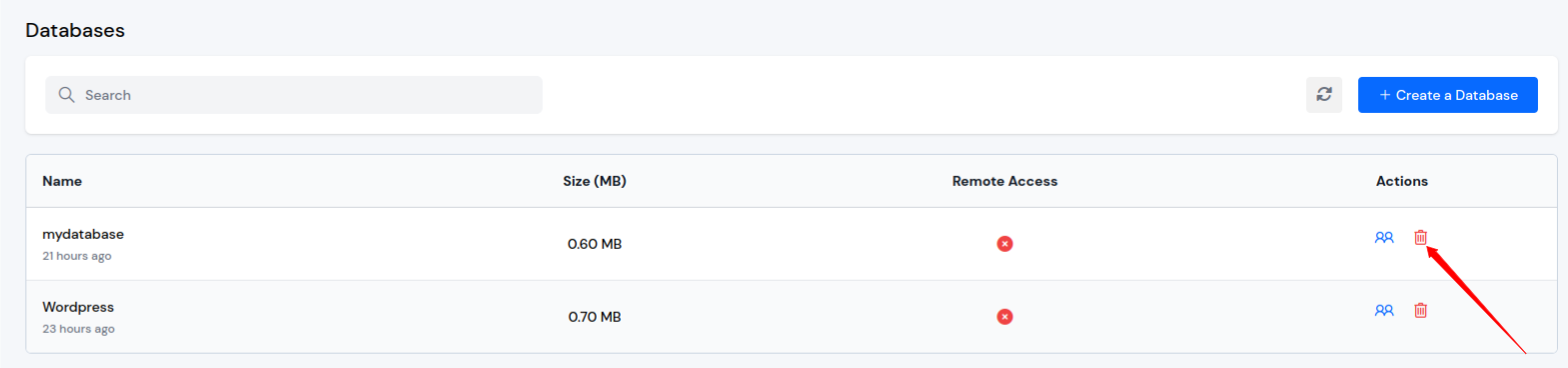
Task: Delete the Wordpress database
Action: pyautogui.click(x=1420, y=310)
